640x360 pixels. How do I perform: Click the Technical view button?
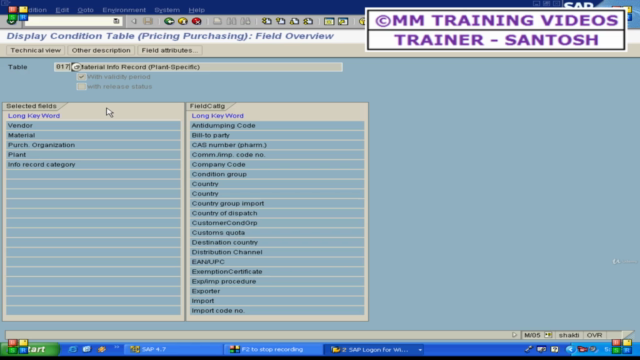36,50
